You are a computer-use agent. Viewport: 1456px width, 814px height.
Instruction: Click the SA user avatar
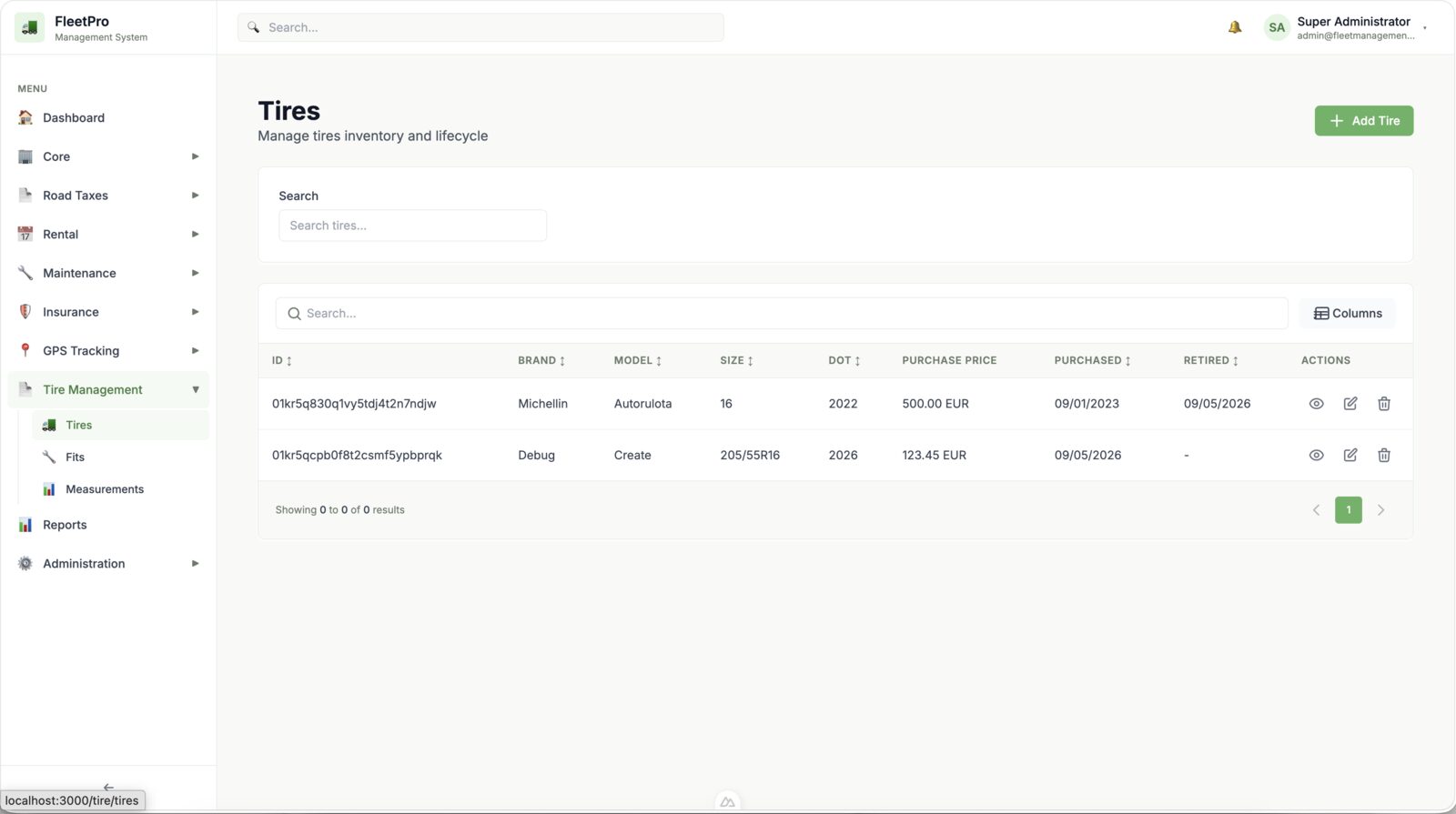coord(1277,27)
